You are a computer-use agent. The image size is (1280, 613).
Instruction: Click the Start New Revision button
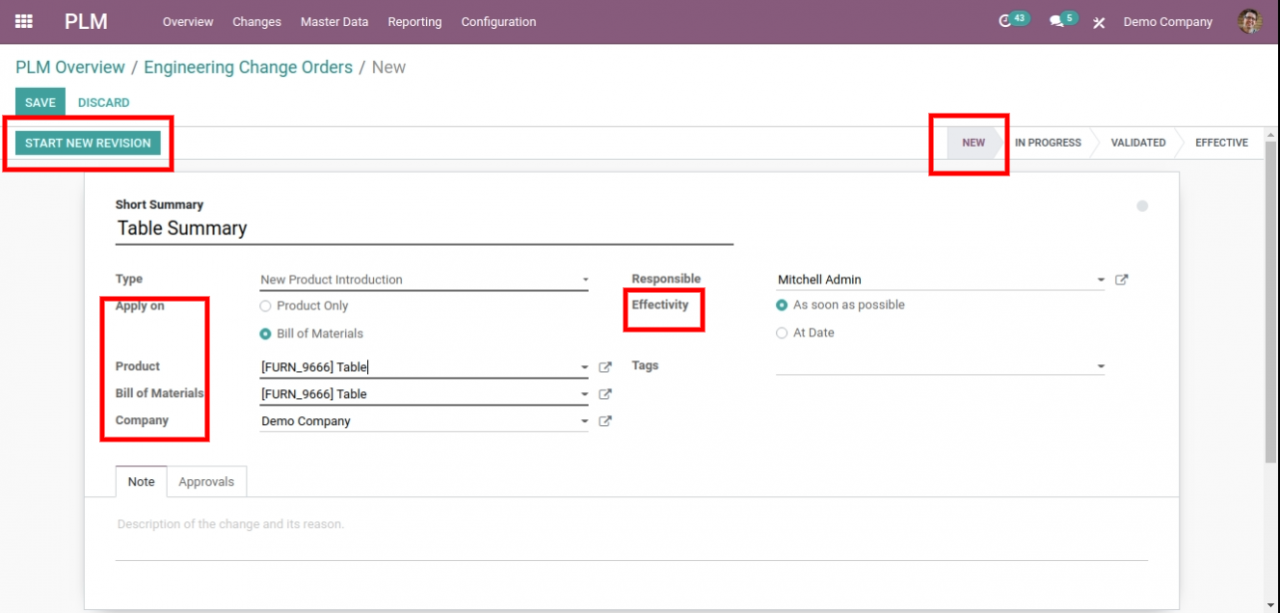click(88, 143)
